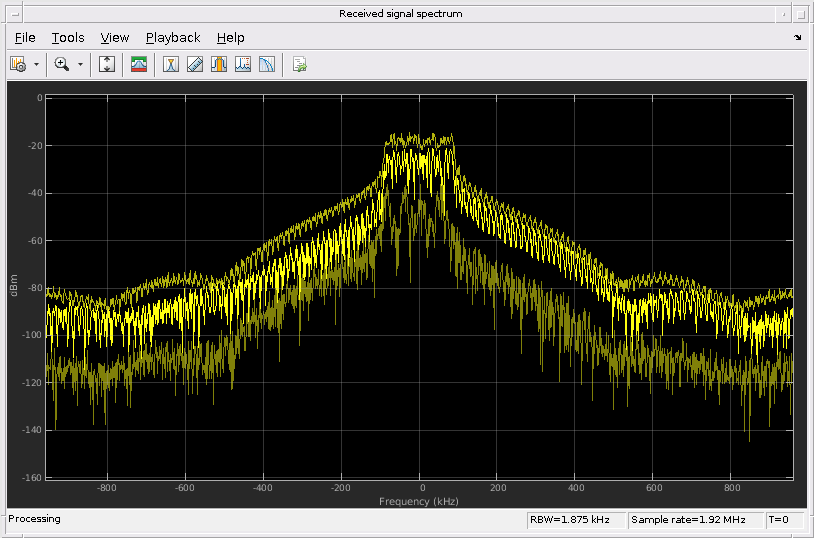Image resolution: width=814 pixels, height=538 pixels.
Task: Click the document with green arrow icon
Action: (299, 64)
